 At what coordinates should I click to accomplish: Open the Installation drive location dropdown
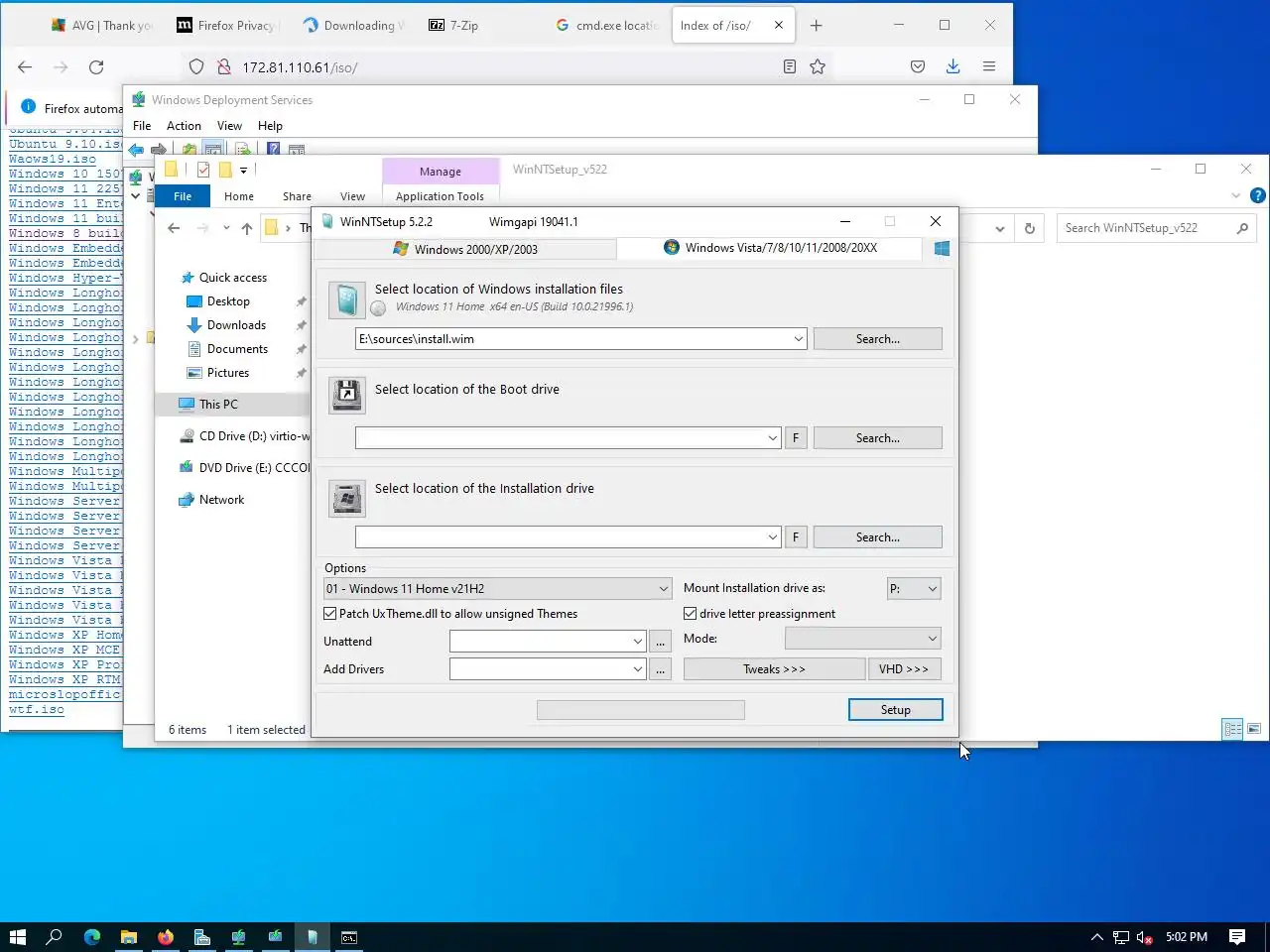tap(773, 537)
